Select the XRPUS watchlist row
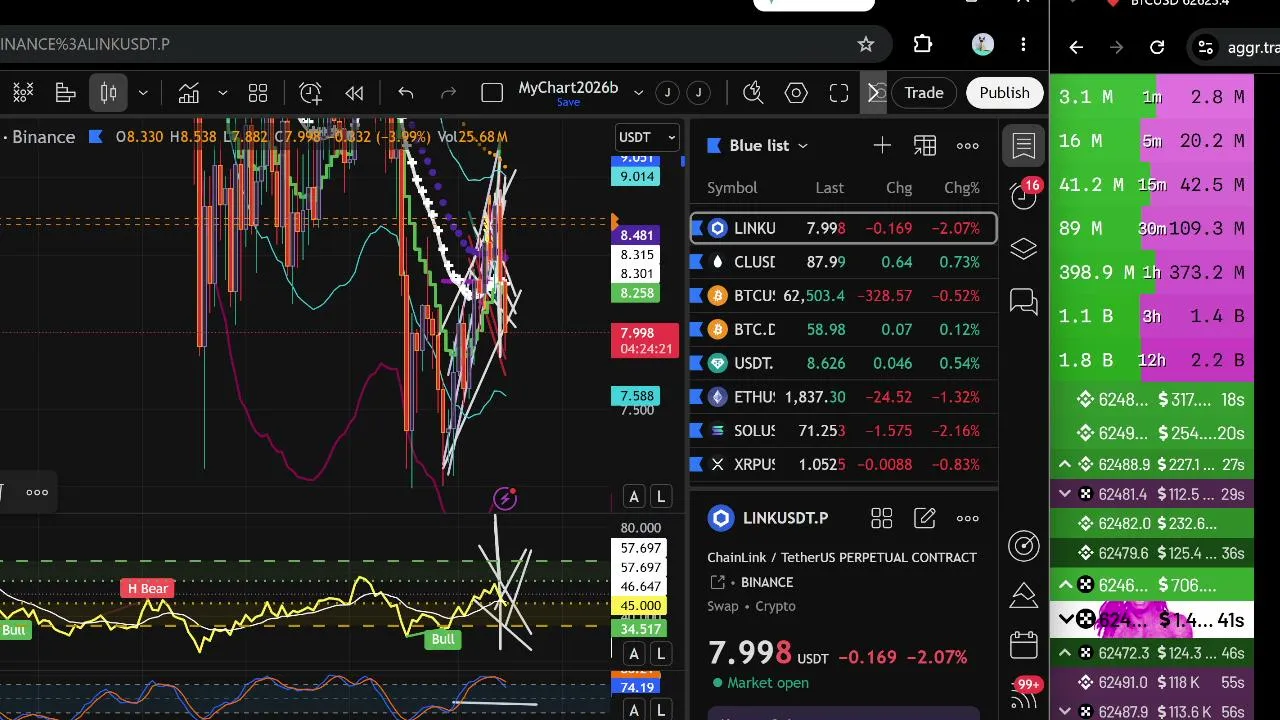Image resolution: width=1280 pixels, height=720 pixels. (843, 464)
